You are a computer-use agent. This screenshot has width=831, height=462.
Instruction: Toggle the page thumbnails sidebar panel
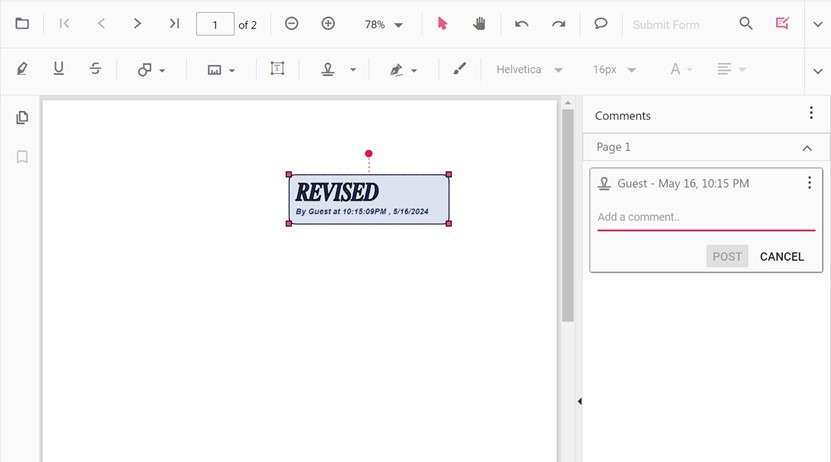(22, 118)
